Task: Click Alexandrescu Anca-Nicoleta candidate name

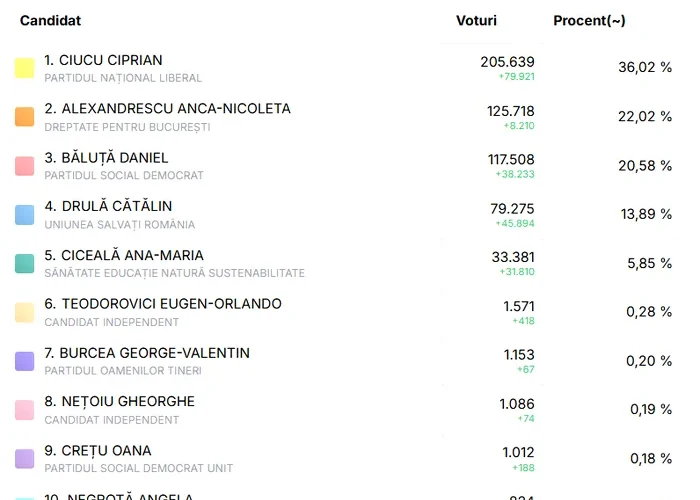Action: click(x=167, y=108)
